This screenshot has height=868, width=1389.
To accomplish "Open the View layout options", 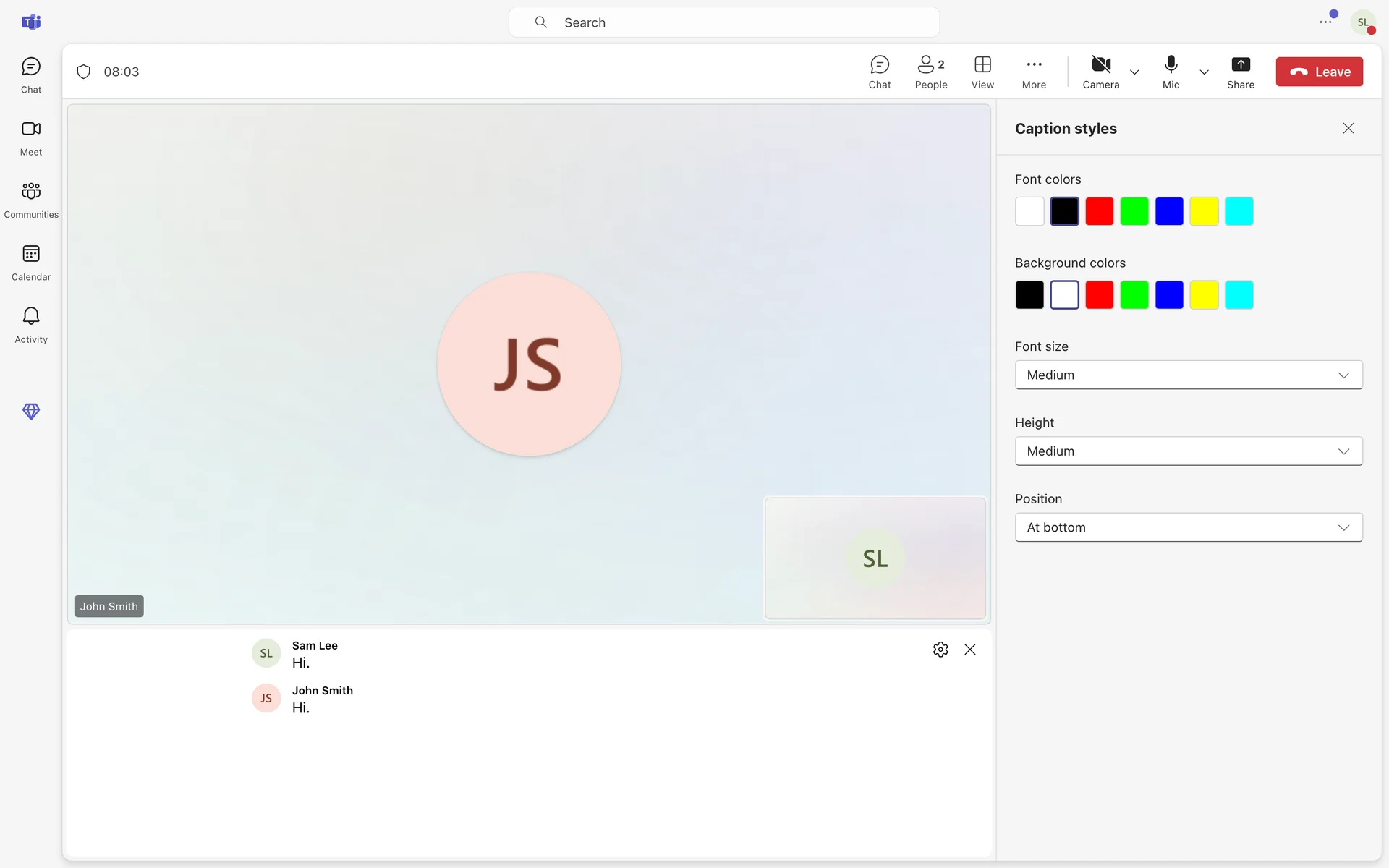I will point(982,72).
